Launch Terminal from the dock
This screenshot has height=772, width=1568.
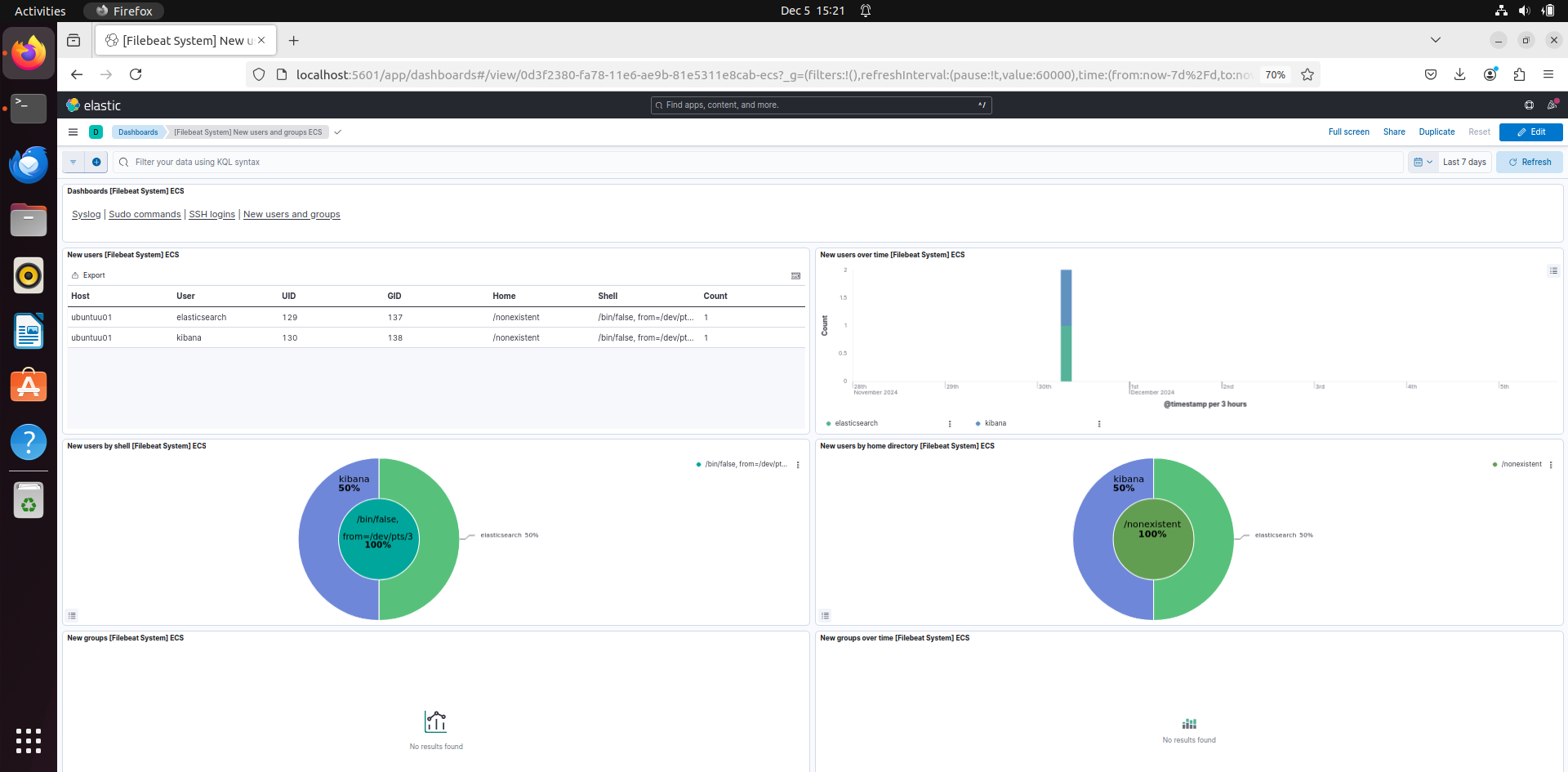pyautogui.click(x=29, y=108)
